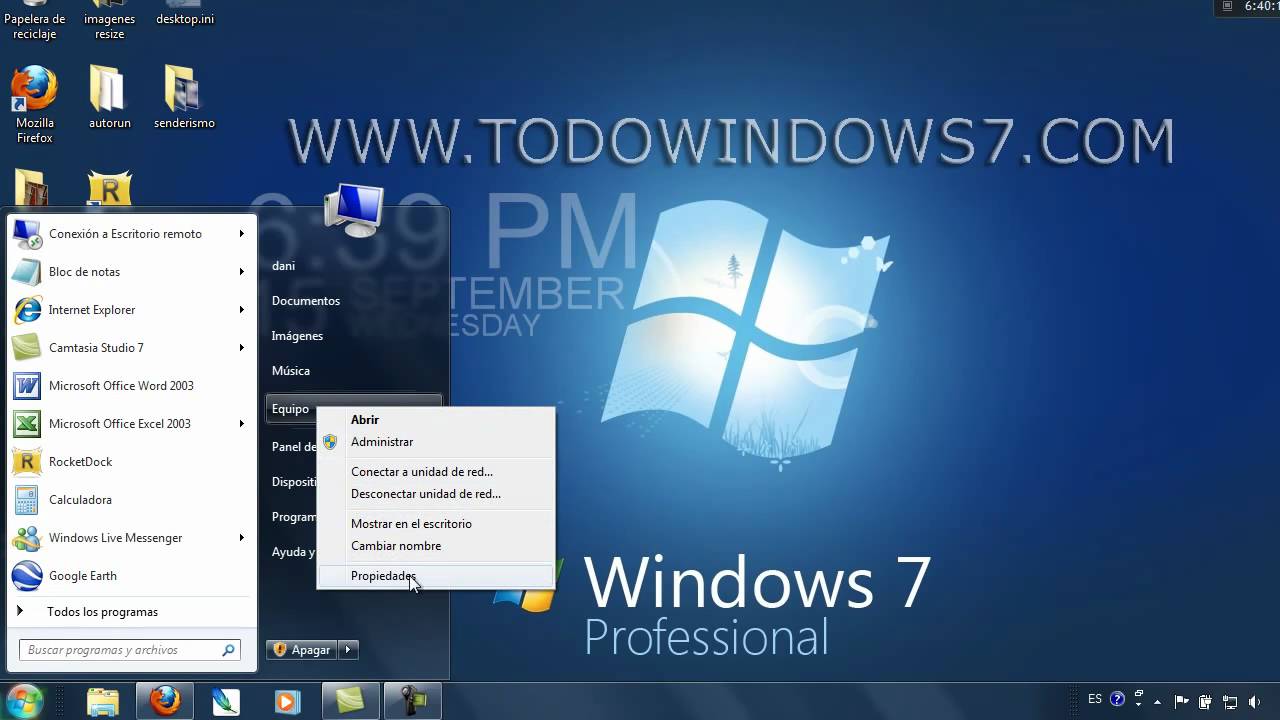
Task: Select Conectar a unidad de red...
Action: 436,472
